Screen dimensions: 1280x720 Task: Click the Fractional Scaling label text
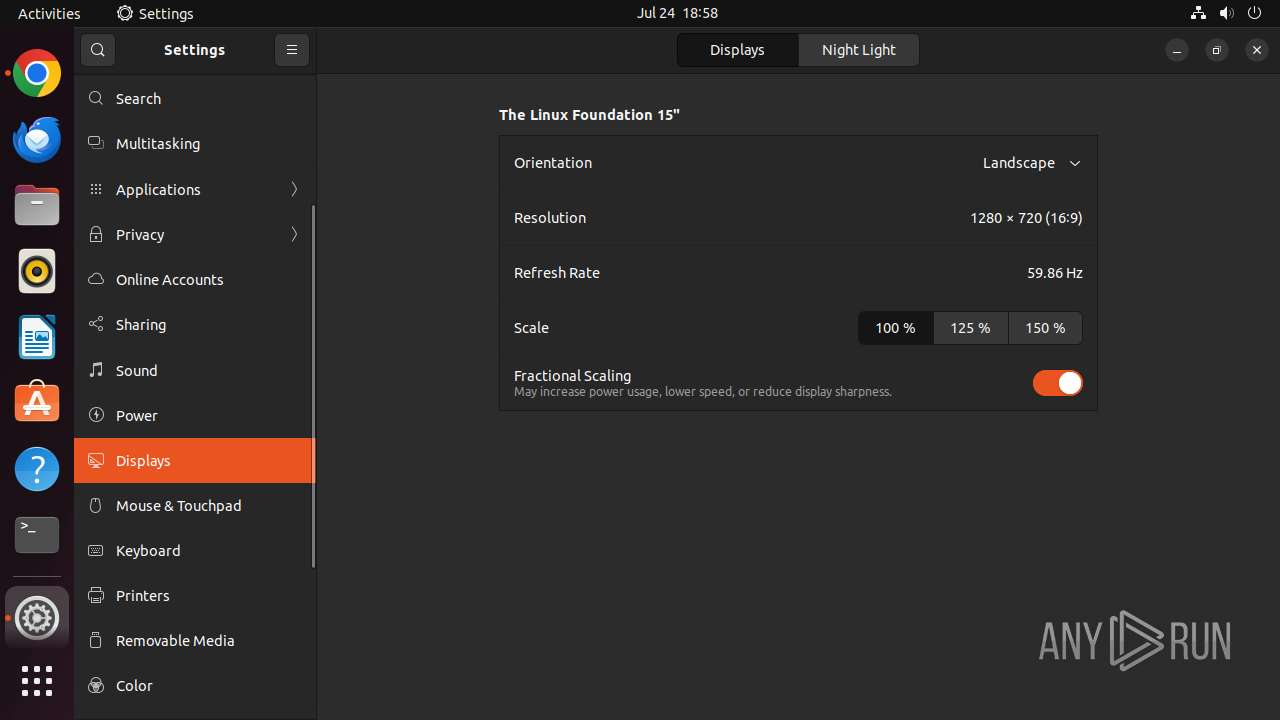point(572,376)
